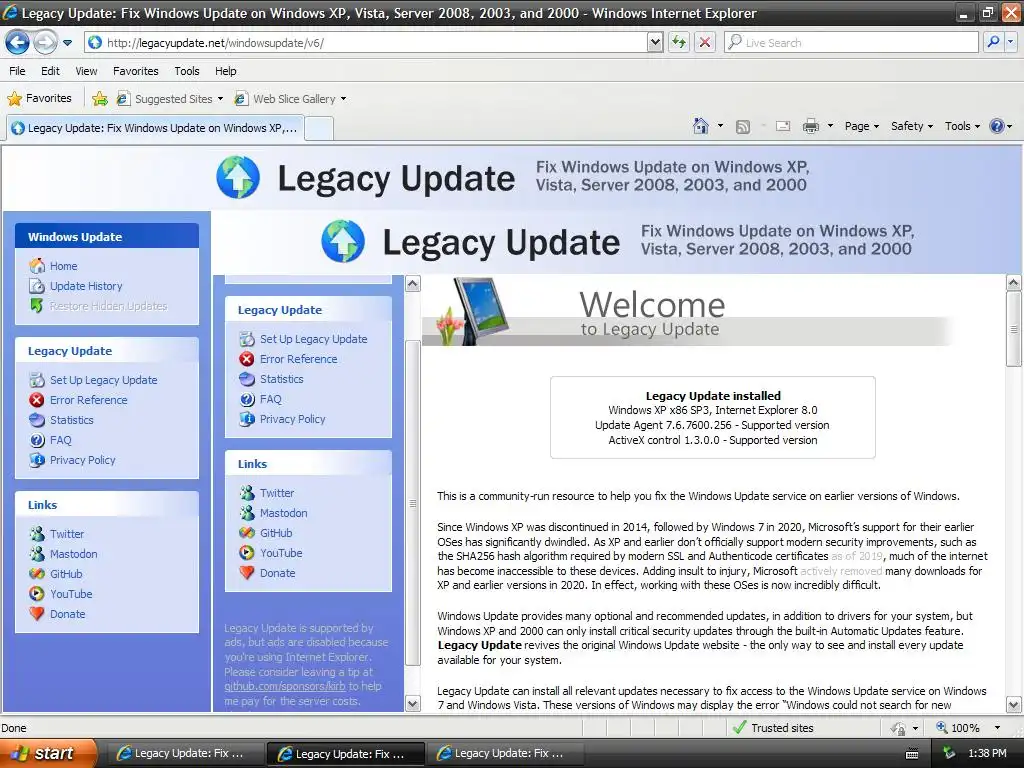Click the browser Forward arrow button

point(45,42)
